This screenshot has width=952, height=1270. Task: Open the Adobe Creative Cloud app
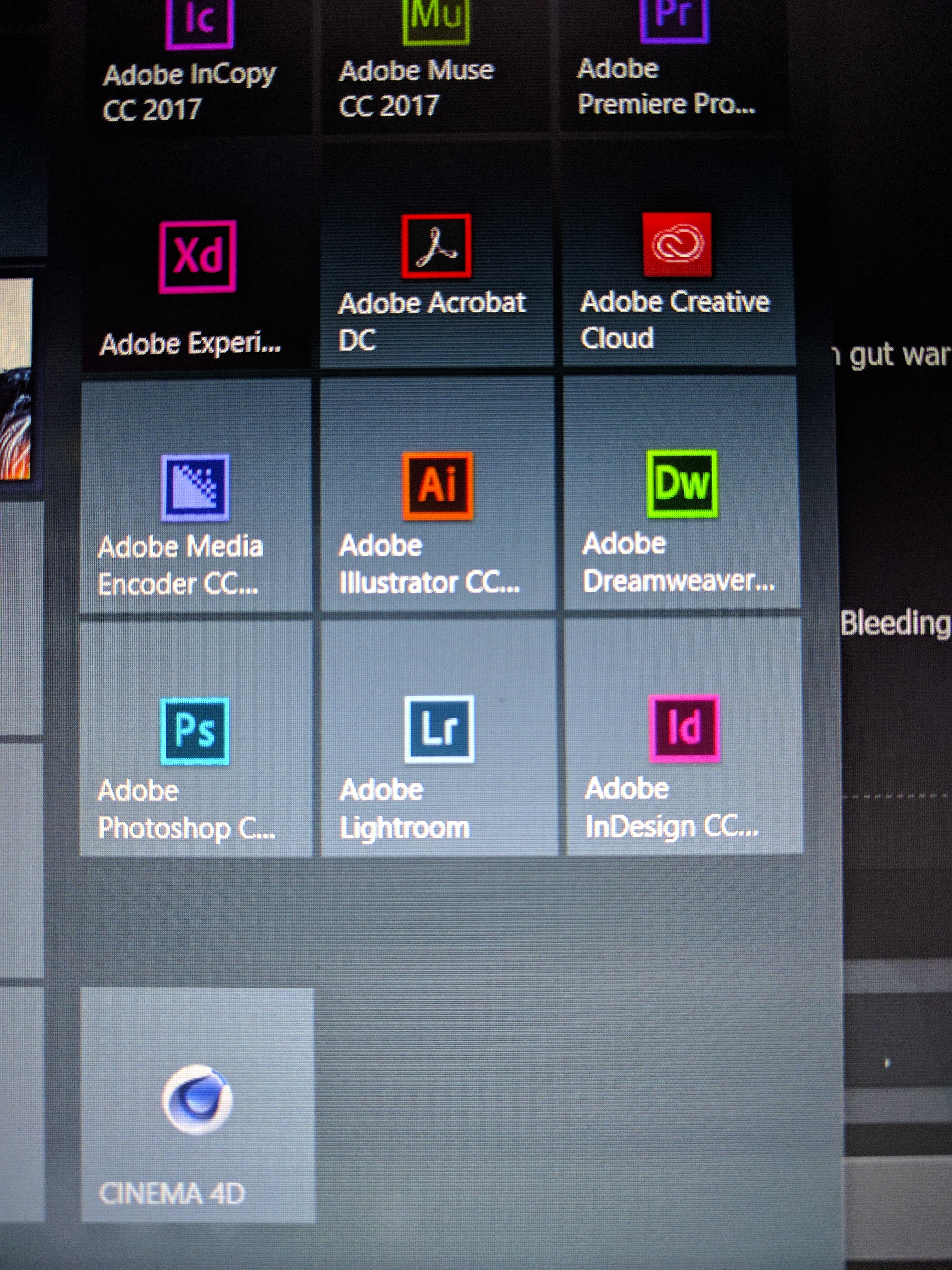point(677,245)
